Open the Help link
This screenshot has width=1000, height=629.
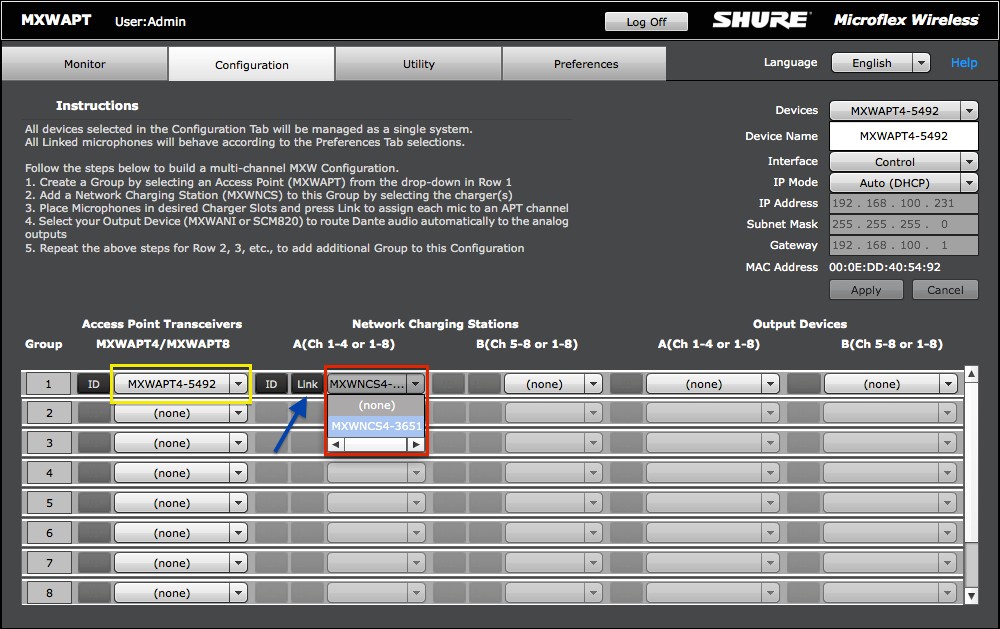964,63
